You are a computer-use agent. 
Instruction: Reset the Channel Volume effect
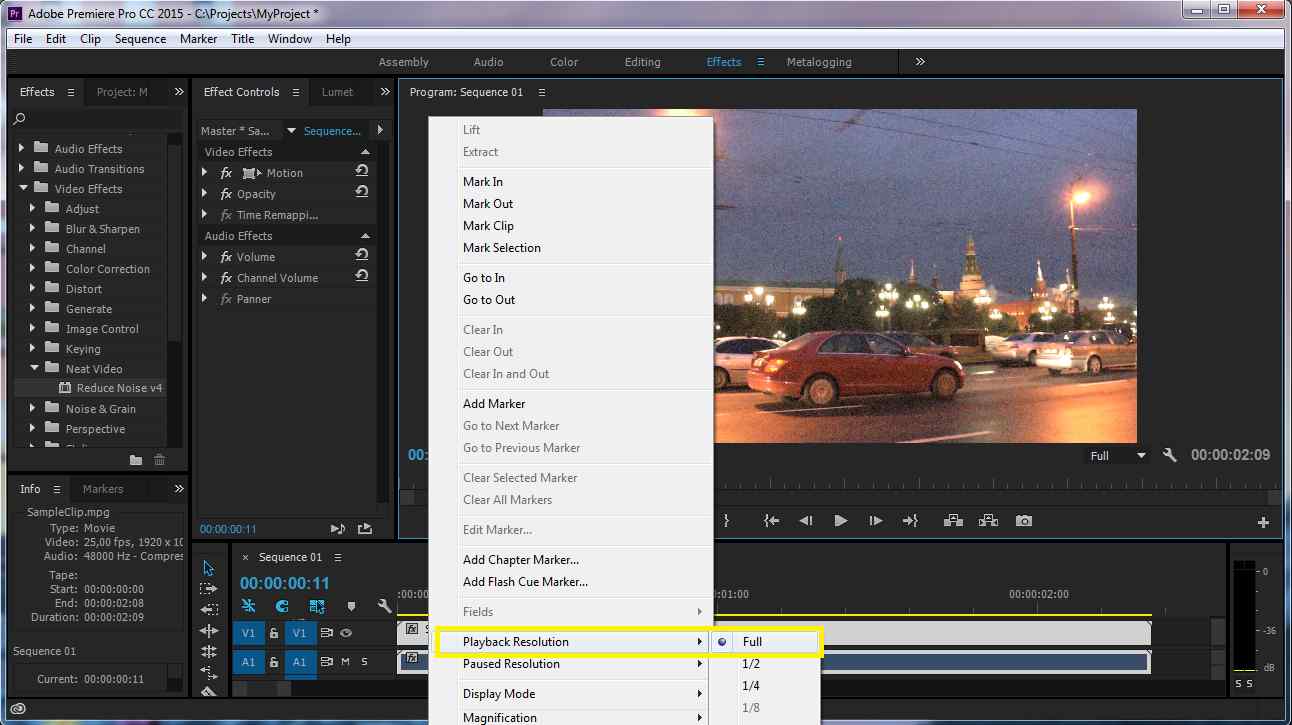(x=361, y=277)
